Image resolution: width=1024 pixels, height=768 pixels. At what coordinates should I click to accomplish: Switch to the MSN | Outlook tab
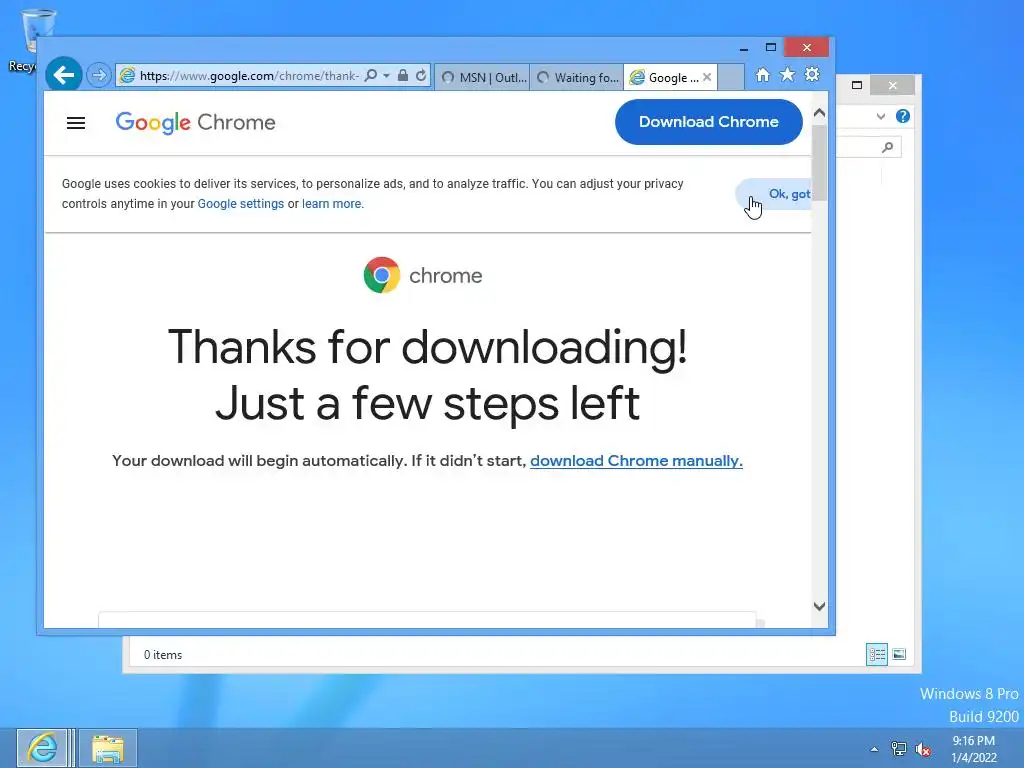[482, 77]
